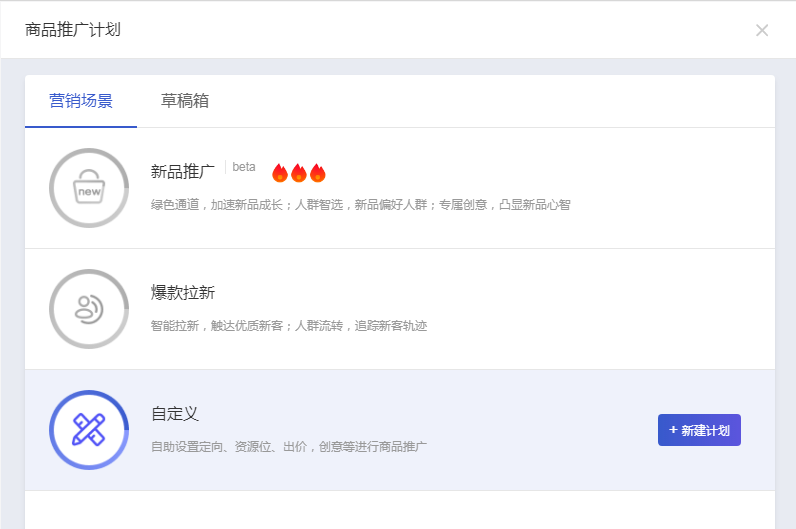The image size is (796, 529).
Task: Click the blue underline beneath 营销场景 tab
Action: [x=81, y=127]
